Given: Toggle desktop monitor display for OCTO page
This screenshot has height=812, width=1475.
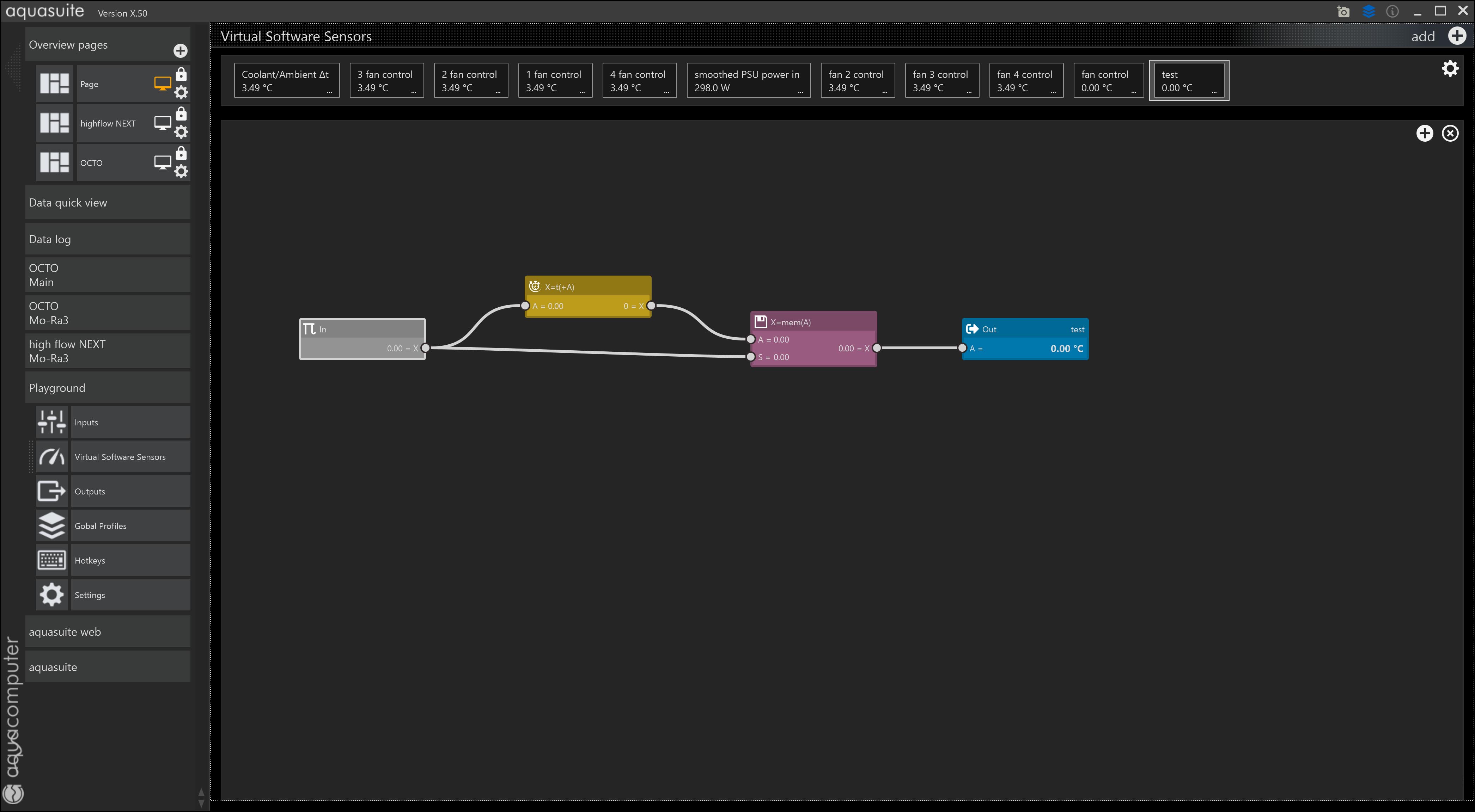Looking at the screenshot, I should tap(163, 162).
